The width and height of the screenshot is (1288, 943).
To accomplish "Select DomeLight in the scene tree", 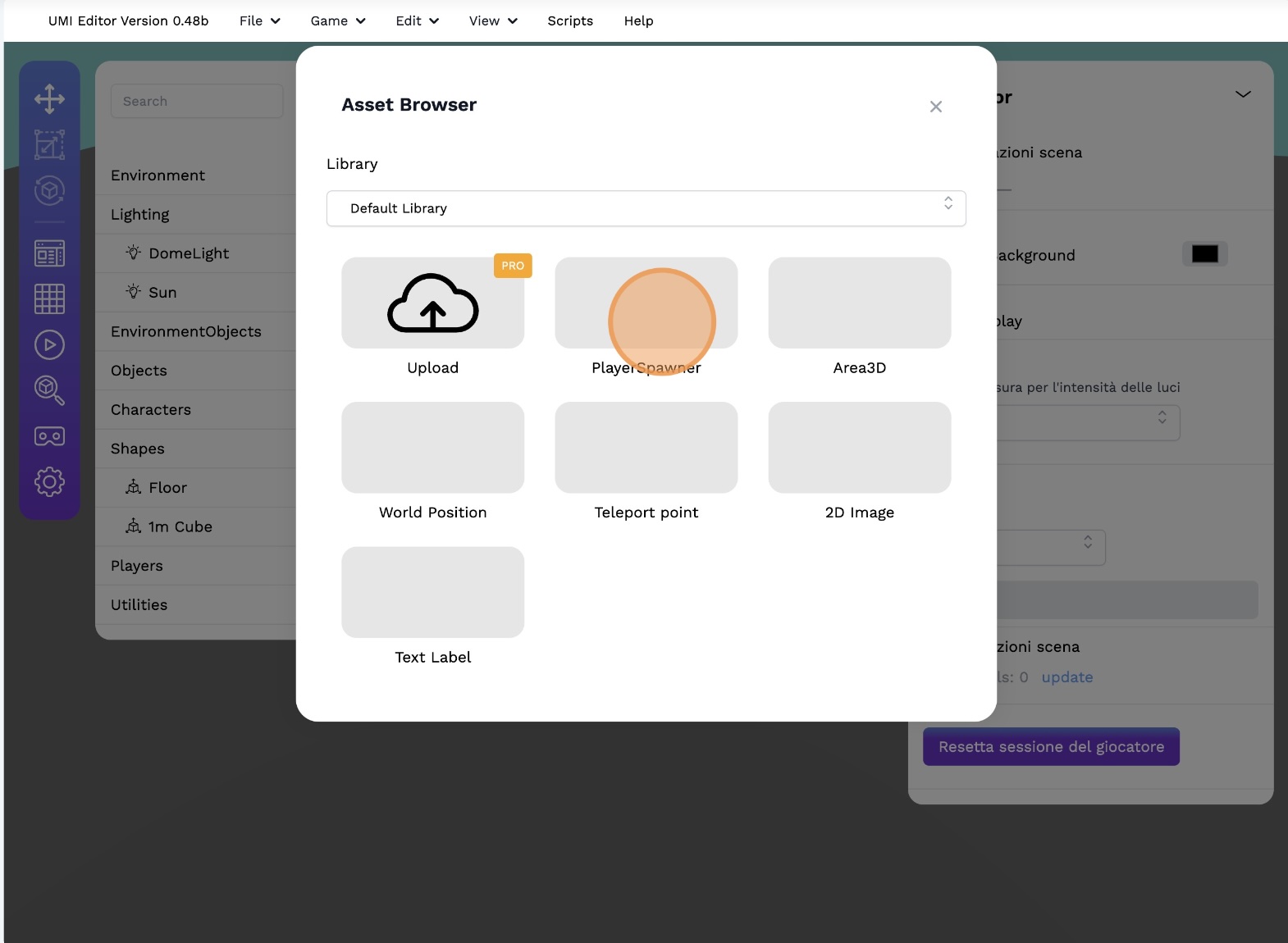I will (189, 253).
